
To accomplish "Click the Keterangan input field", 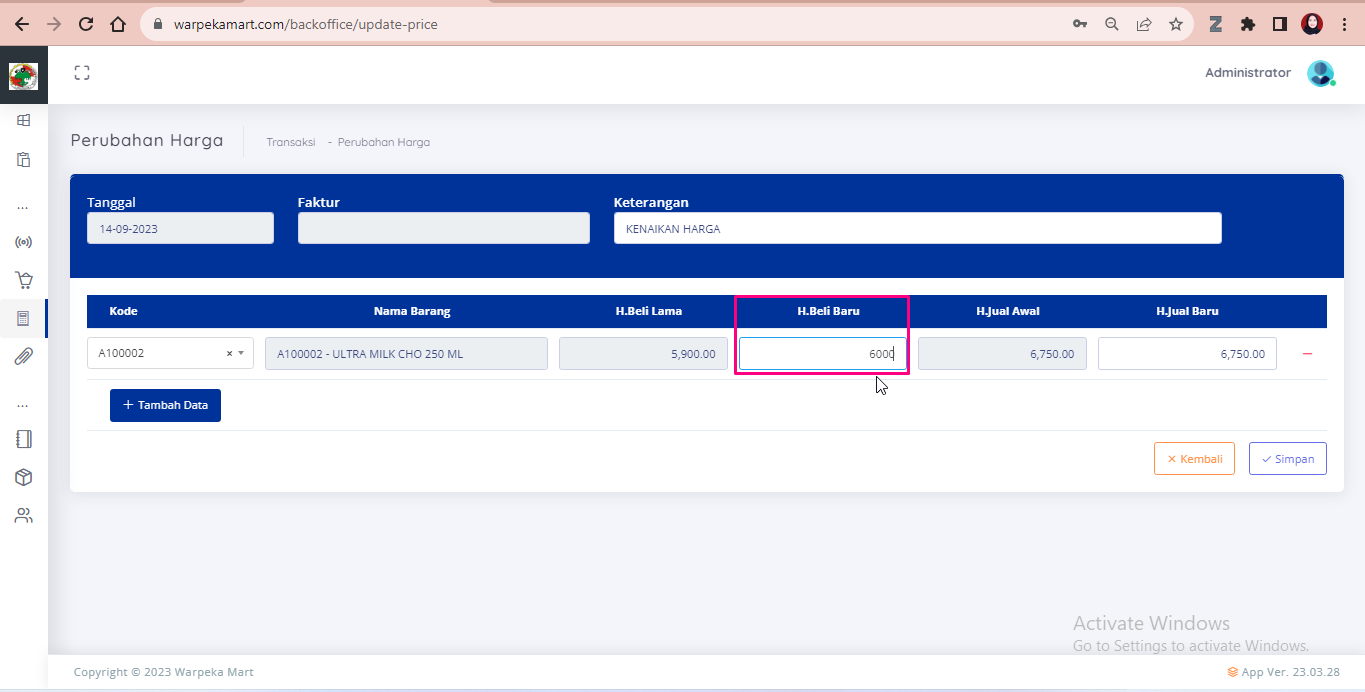I will pyautogui.click(x=918, y=228).
